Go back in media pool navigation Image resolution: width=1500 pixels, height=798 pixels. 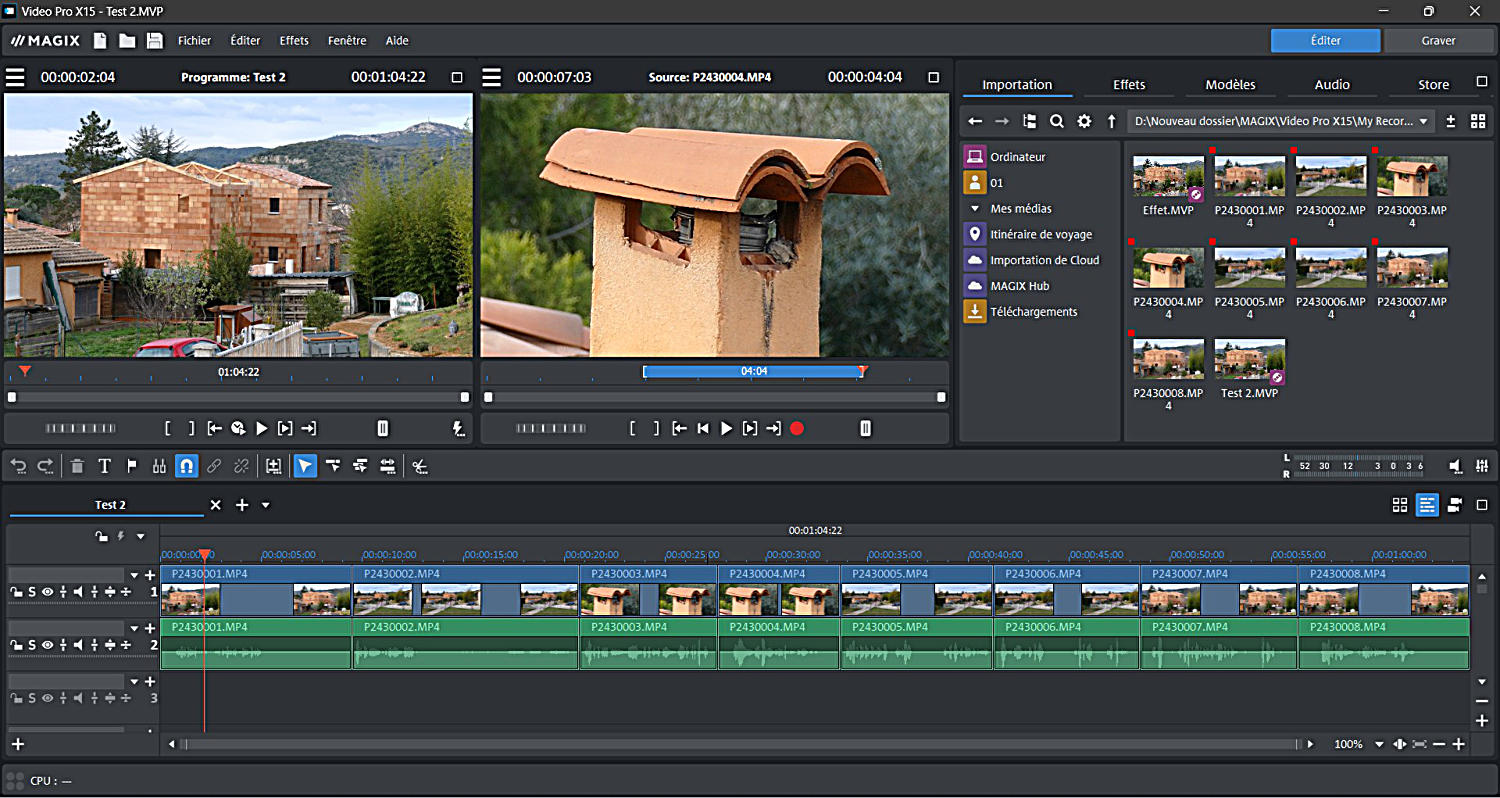pyautogui.click(x=975, y=121)
